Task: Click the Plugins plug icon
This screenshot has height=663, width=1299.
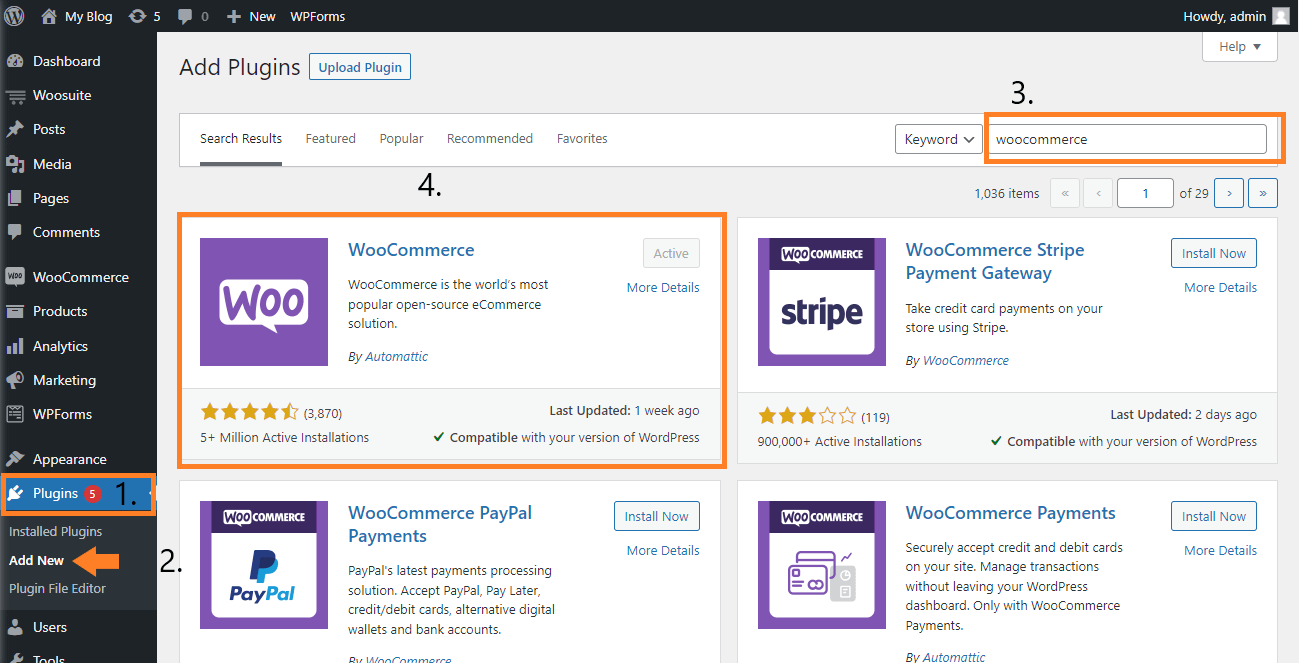Action: click(15, 494)
